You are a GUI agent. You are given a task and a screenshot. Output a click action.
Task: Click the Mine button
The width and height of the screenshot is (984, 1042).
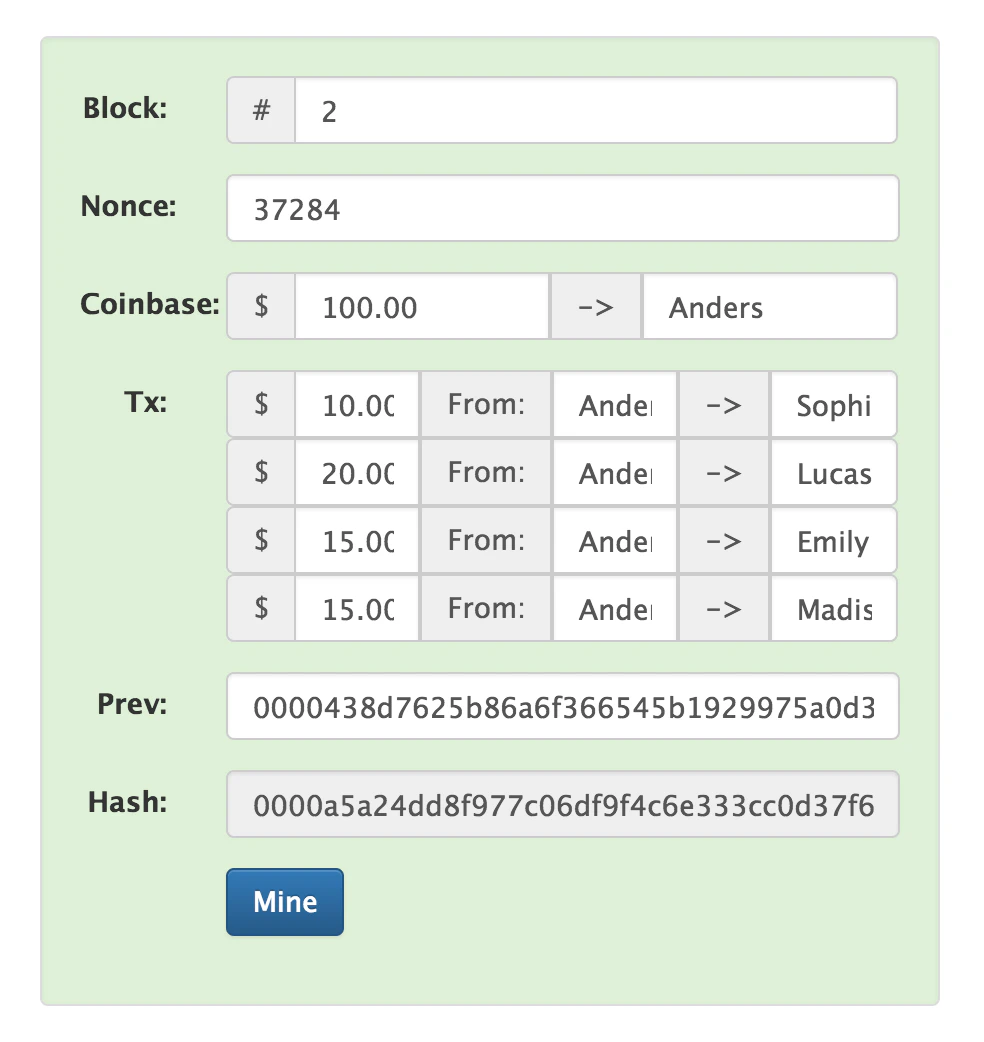(x=284, y=901)
